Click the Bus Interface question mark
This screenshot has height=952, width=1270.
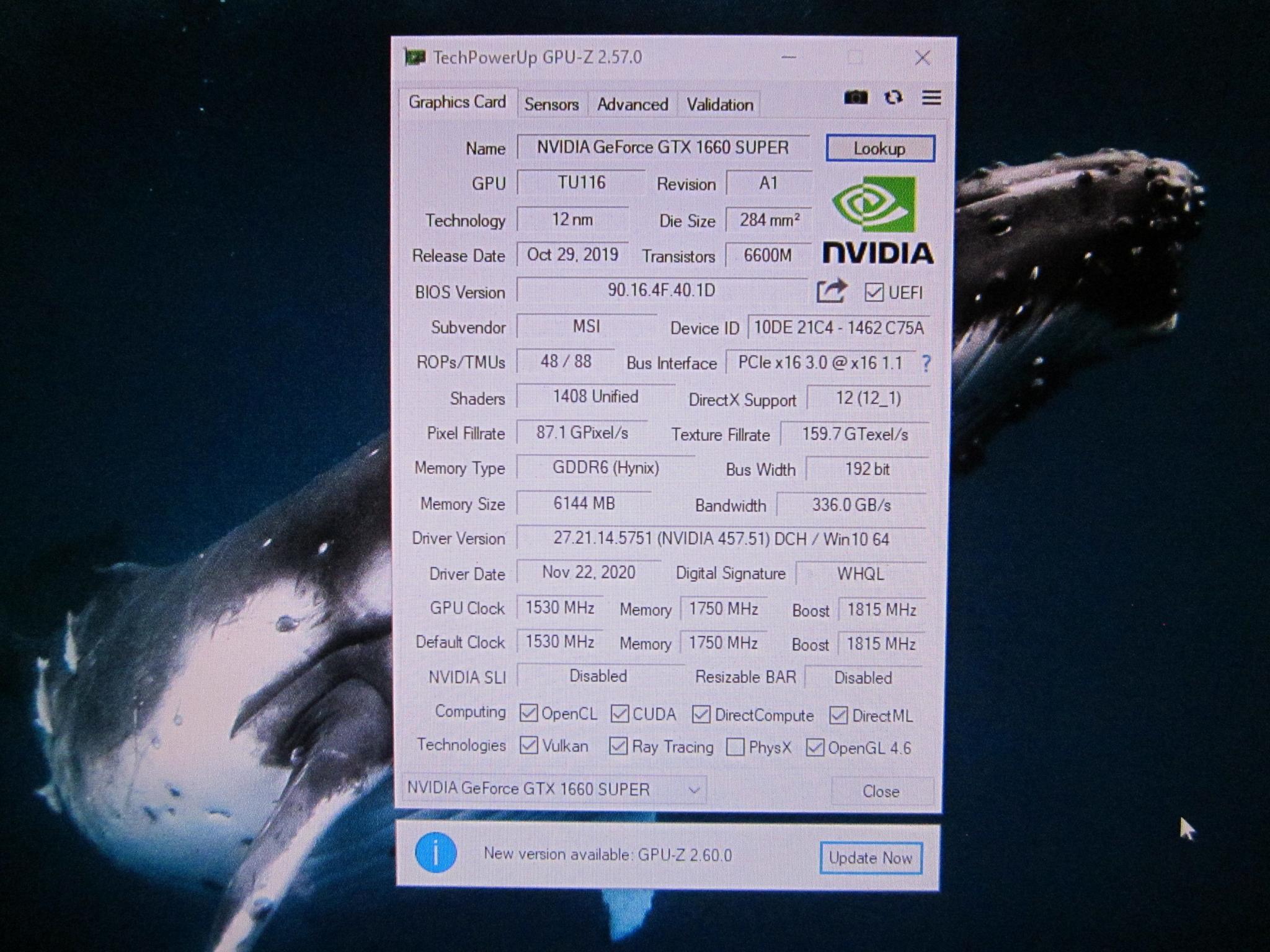pyautogui.click(x=926, y=363)
